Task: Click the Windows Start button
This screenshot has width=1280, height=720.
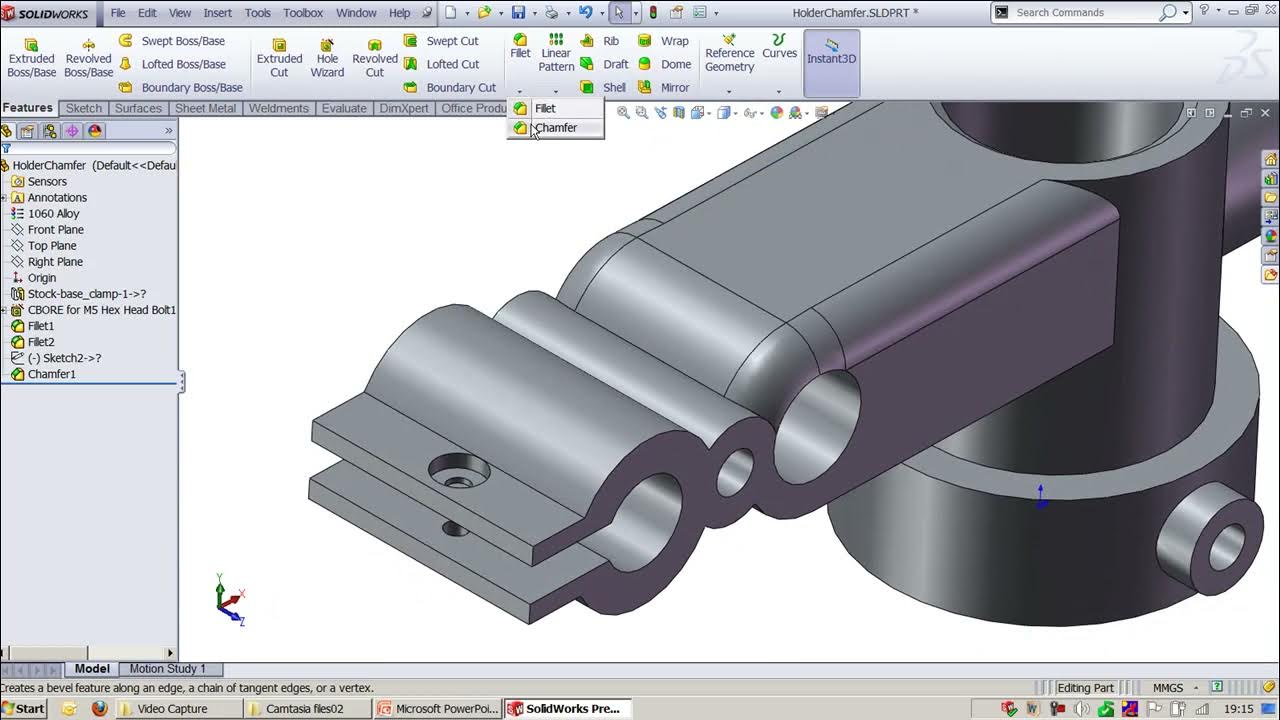Action: [24, 709]
